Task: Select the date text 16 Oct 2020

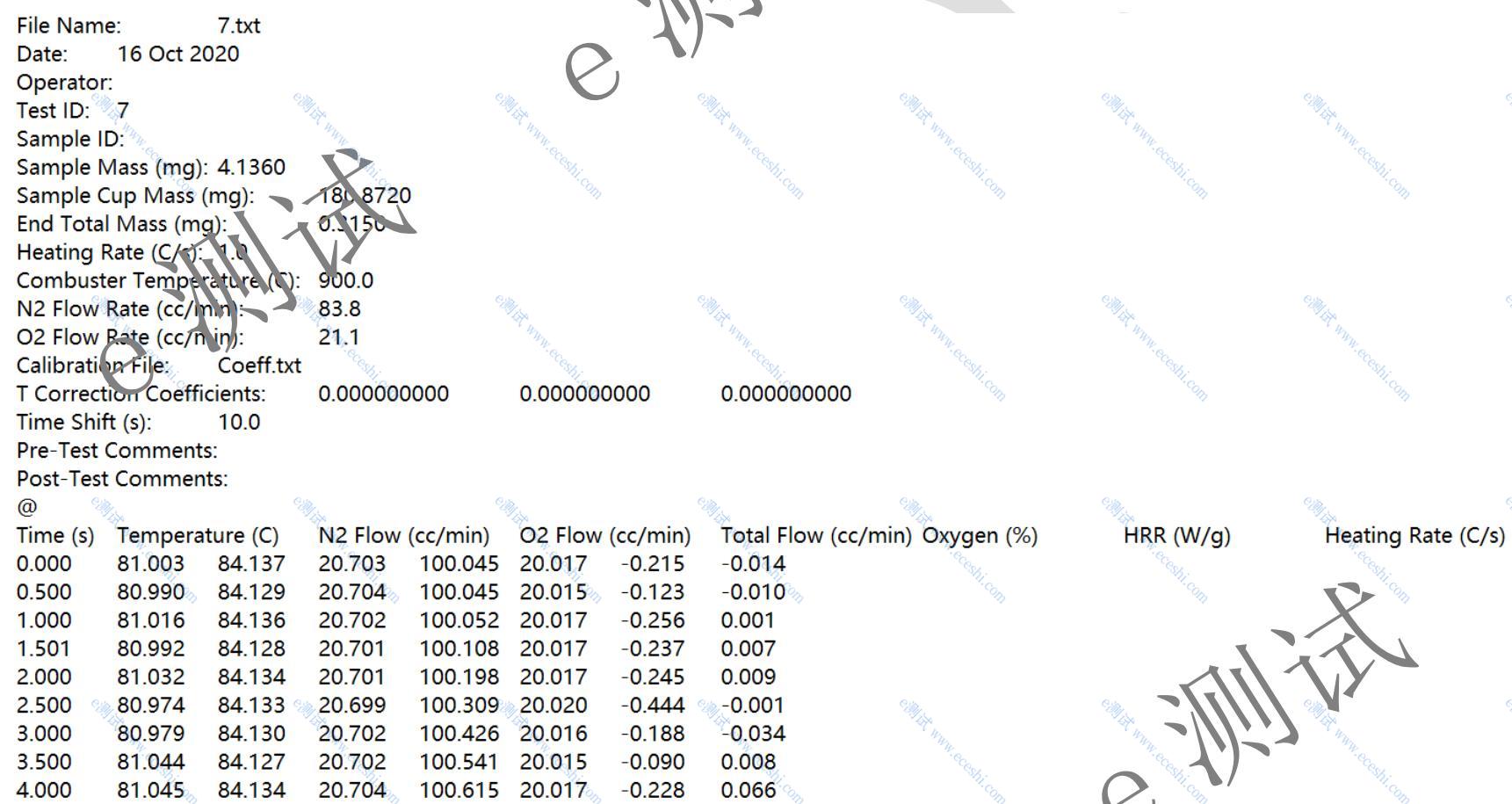Action: (x=178, y=54)
